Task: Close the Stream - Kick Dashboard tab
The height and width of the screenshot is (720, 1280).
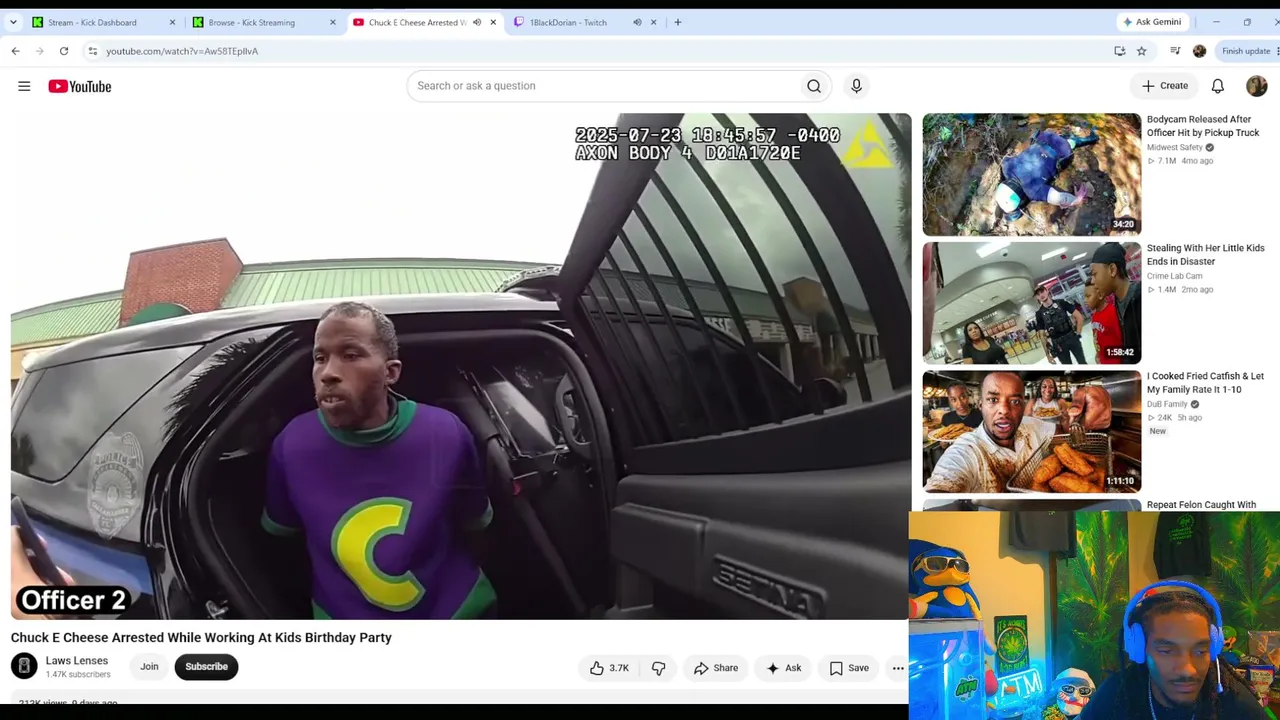Action: [x=172, y=22]
